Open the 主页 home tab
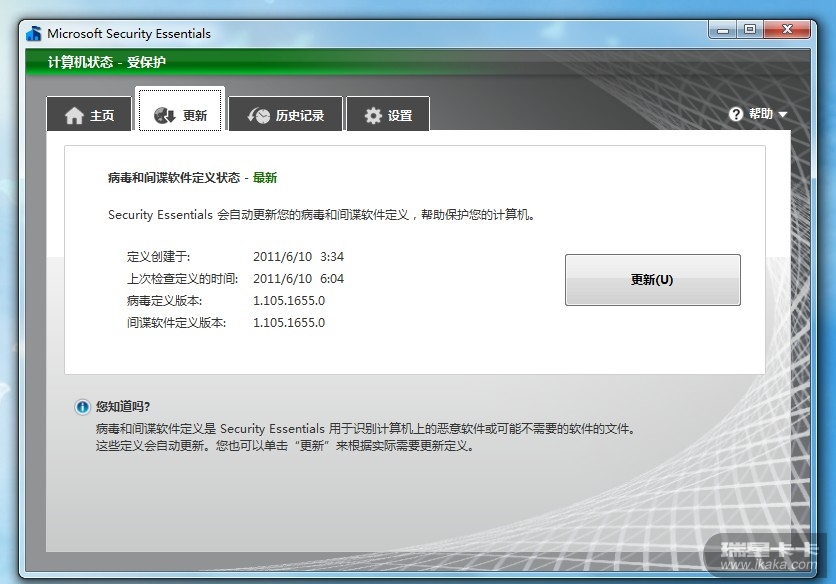The image size is (836, 584). coord(89,113)
